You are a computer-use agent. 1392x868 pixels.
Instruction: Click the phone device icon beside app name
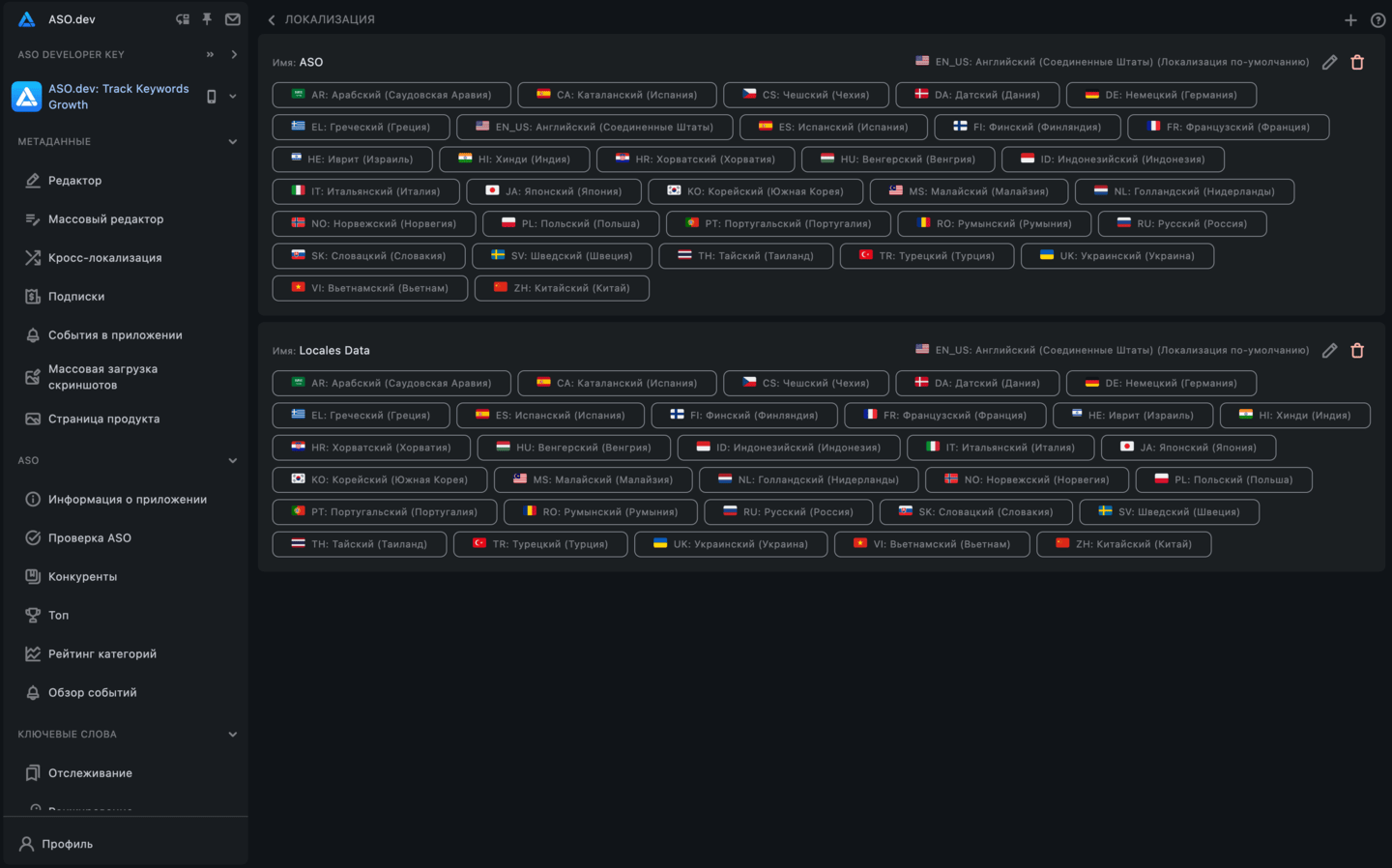pos(212,97)
